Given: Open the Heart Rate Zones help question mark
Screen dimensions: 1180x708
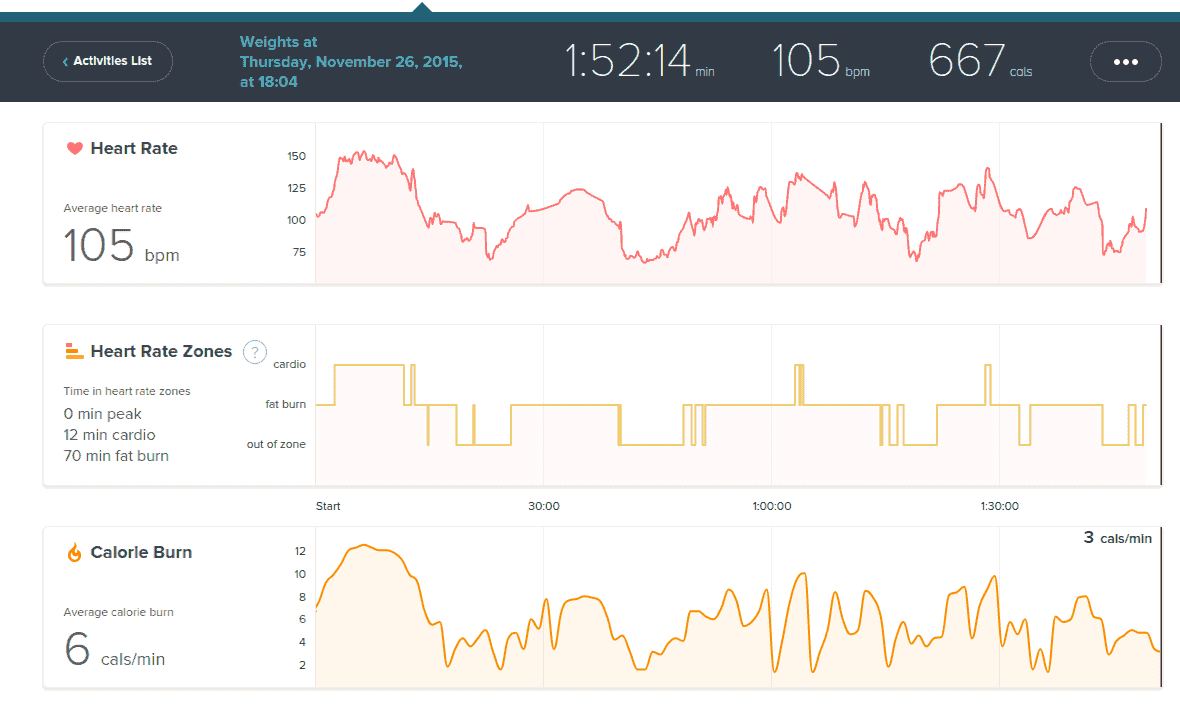Looking at the screenshot, I should (x=255, y=352).
